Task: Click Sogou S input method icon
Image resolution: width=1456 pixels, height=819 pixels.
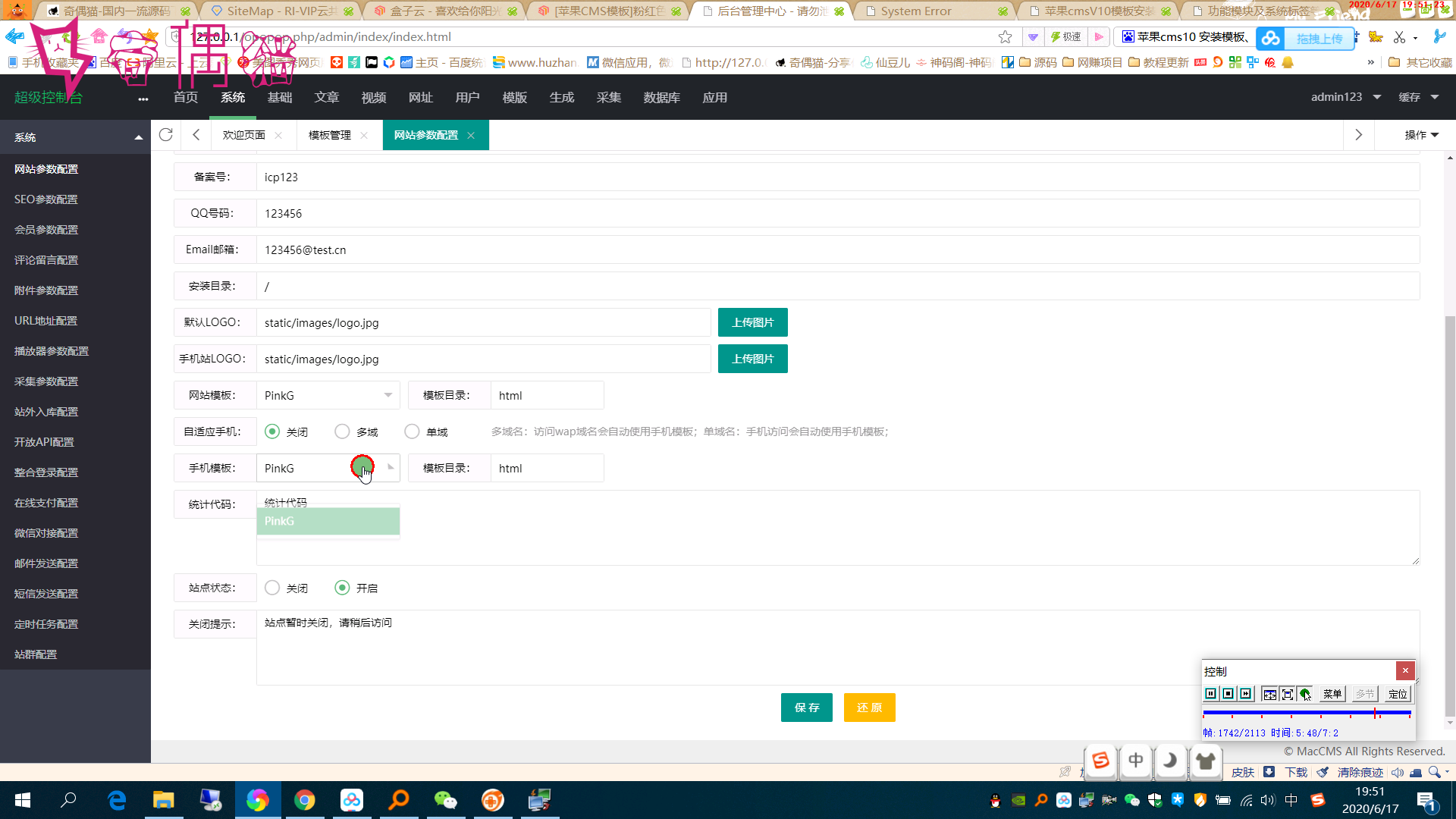Action: 1100,760
